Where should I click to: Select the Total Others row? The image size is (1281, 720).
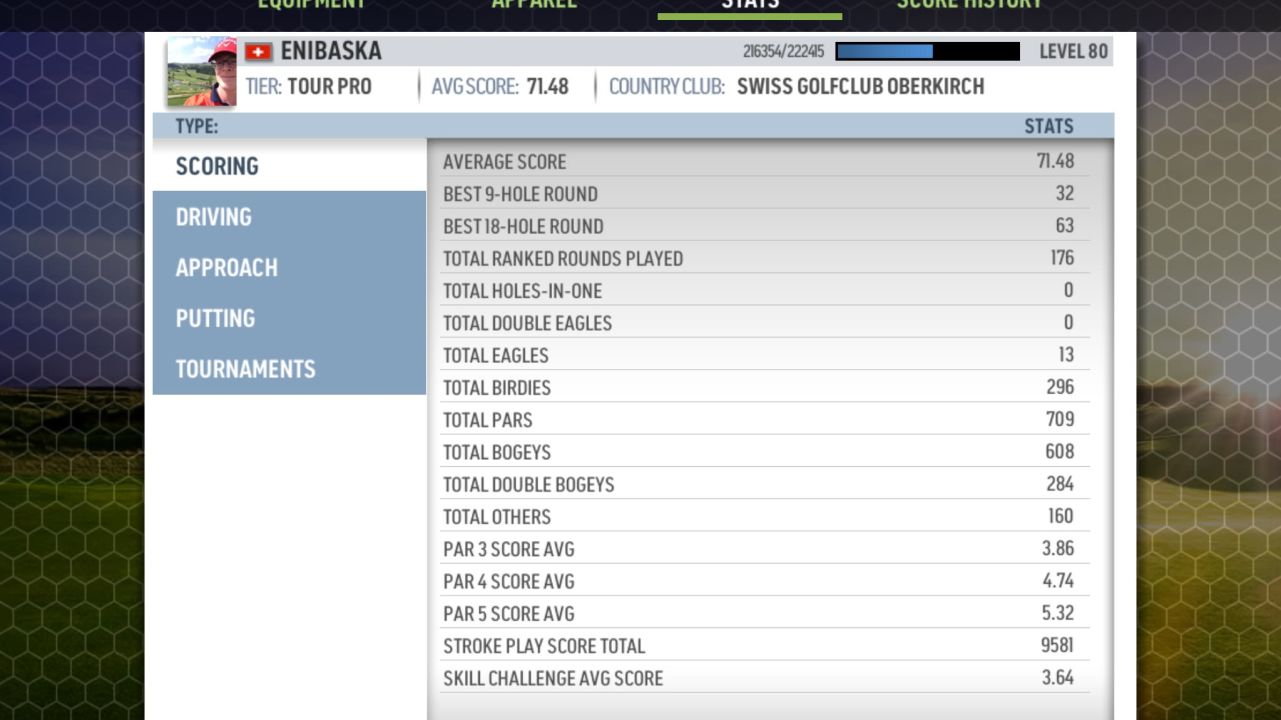(765, 516)
